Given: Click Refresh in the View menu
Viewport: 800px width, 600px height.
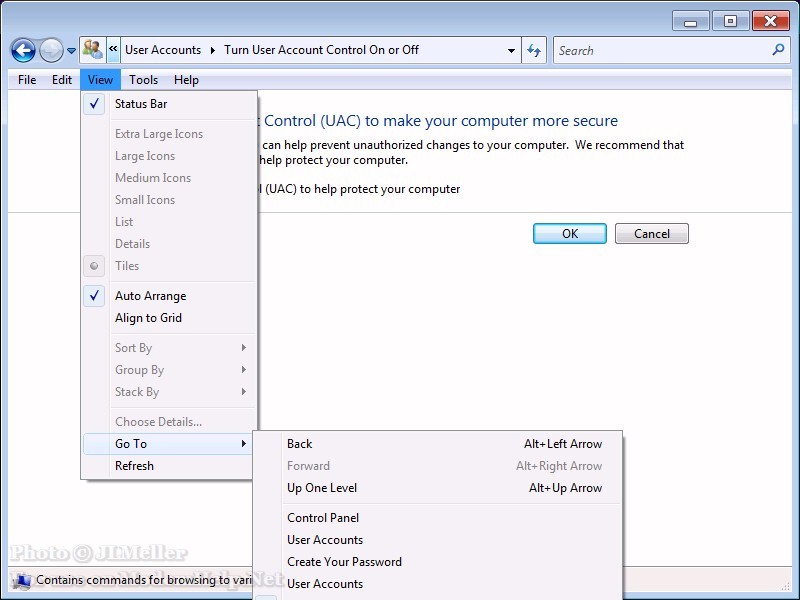Looking at the screenshot, I should pyautogui.click(x=168, y=466).
